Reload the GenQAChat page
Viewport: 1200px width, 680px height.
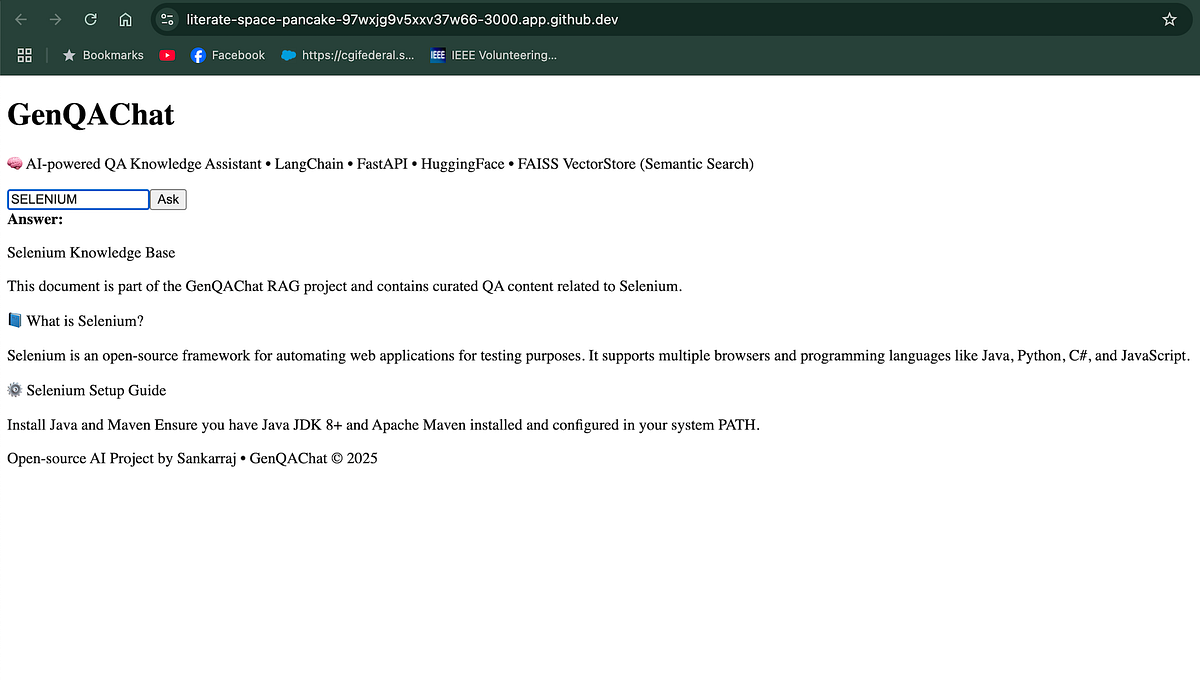click(90, 18)
